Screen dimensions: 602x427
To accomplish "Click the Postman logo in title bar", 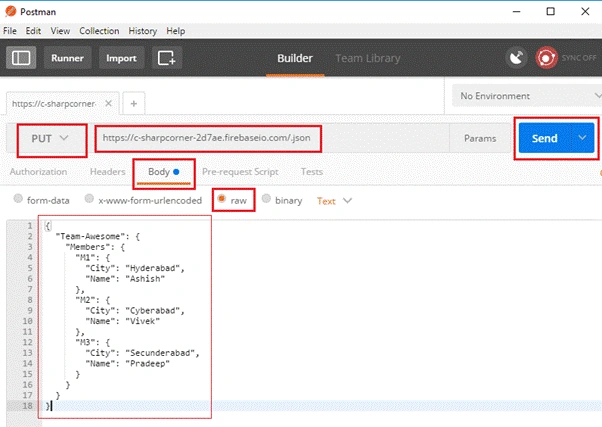I will tap(11, 12).
